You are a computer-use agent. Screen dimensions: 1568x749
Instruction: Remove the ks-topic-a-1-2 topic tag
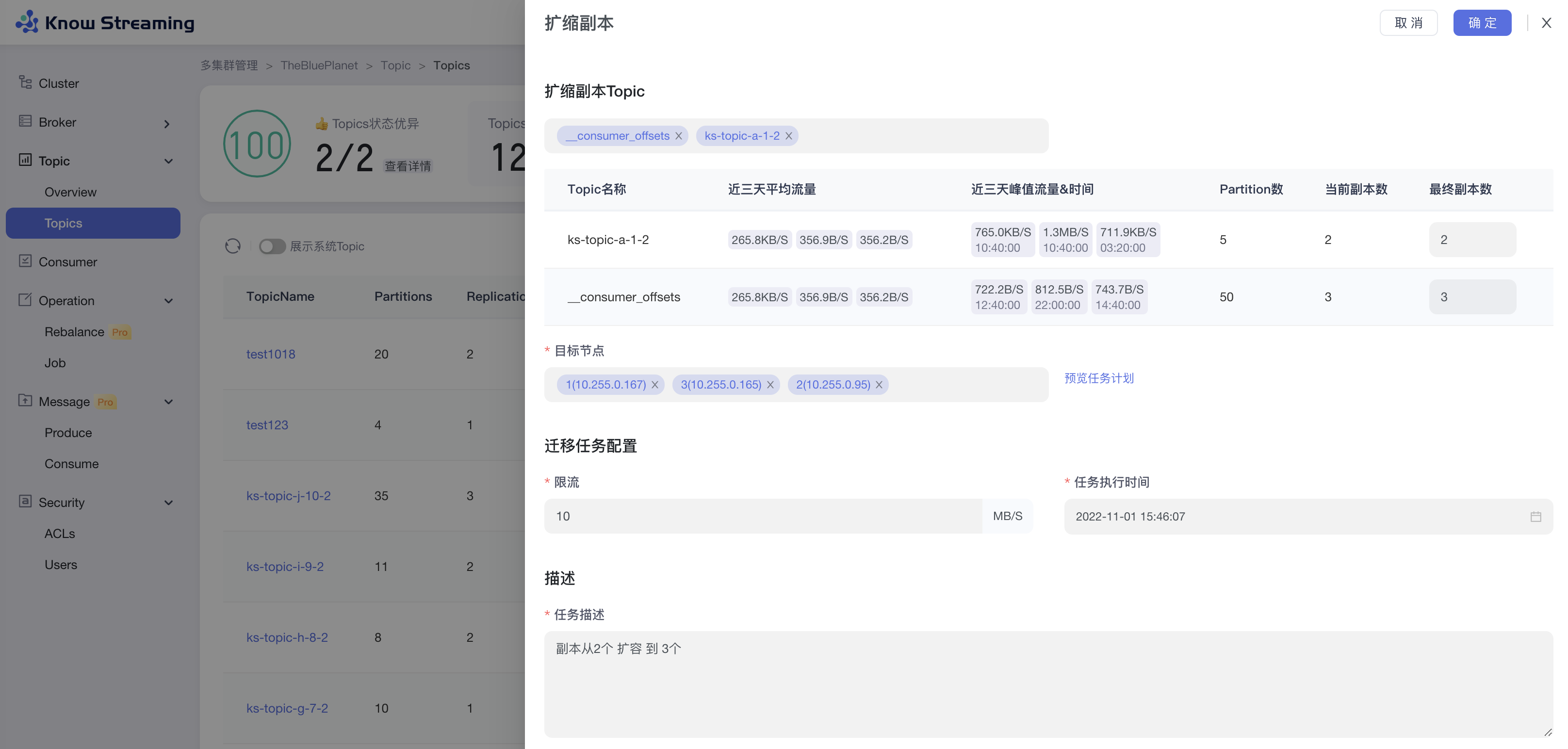788,136
